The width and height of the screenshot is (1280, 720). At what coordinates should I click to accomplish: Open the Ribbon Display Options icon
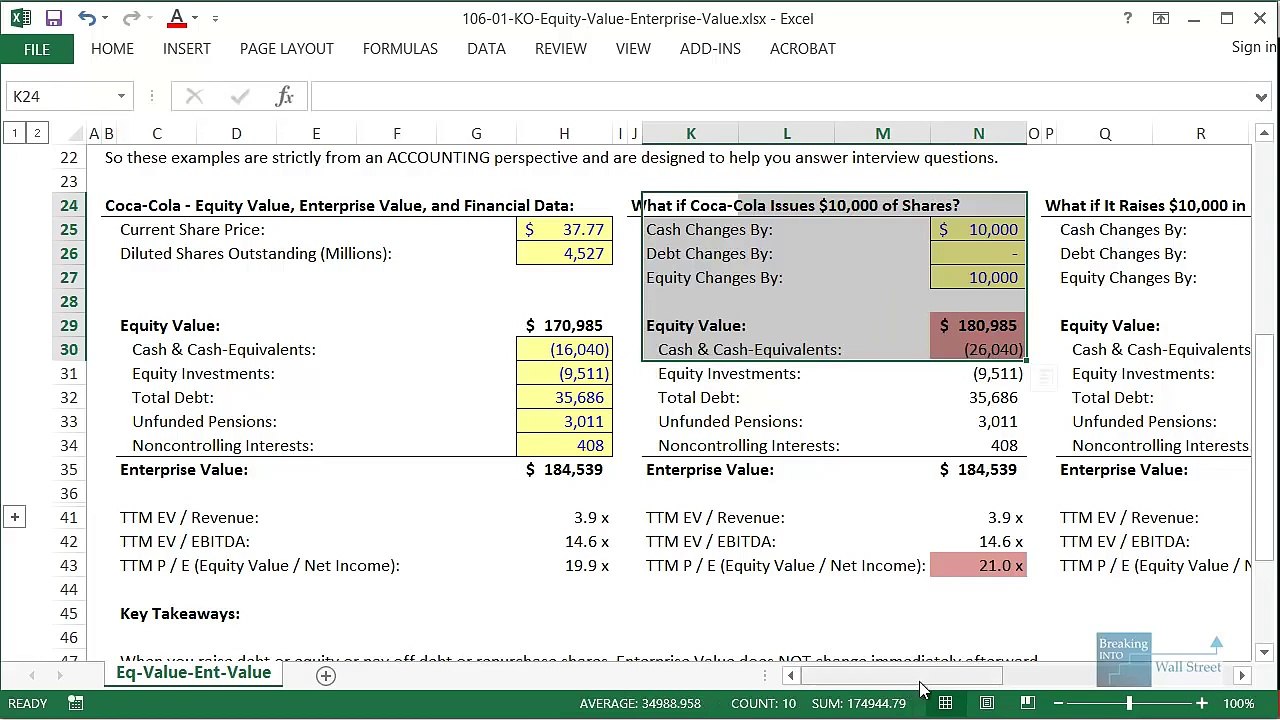[x=1160, y=18]
